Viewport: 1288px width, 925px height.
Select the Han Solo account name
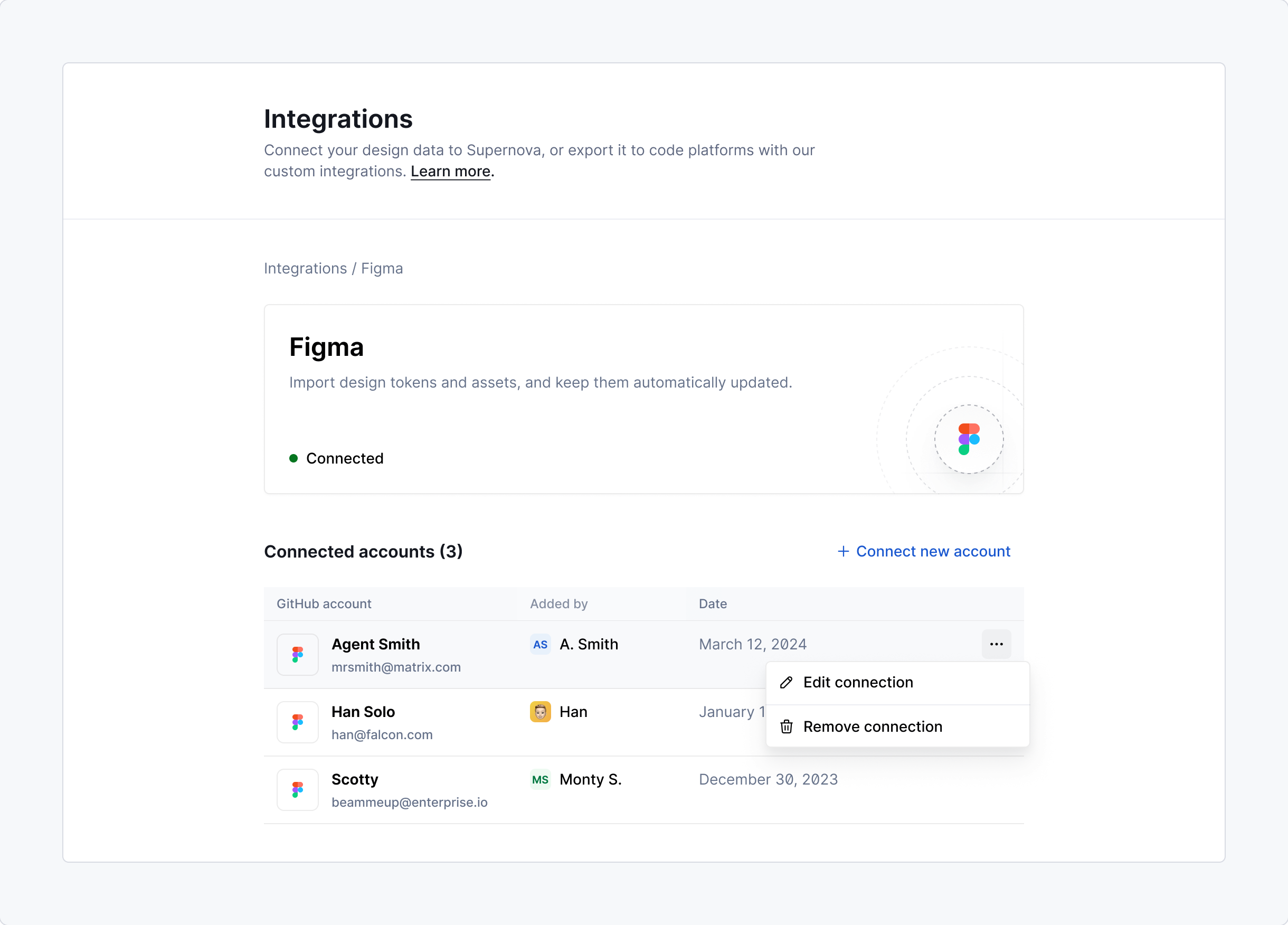pos(364,712)
